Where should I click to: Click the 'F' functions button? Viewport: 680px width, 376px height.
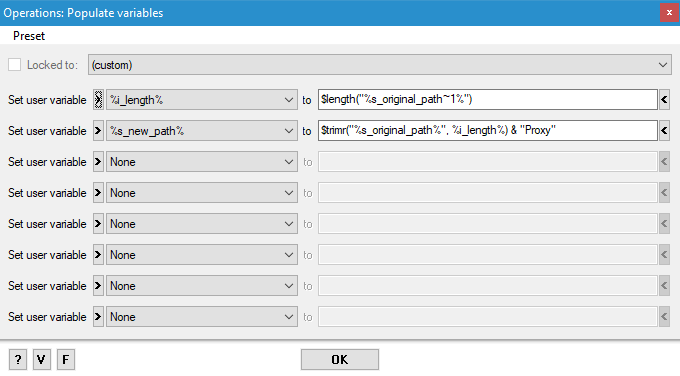pyautogui.click(x=65, y=360)
